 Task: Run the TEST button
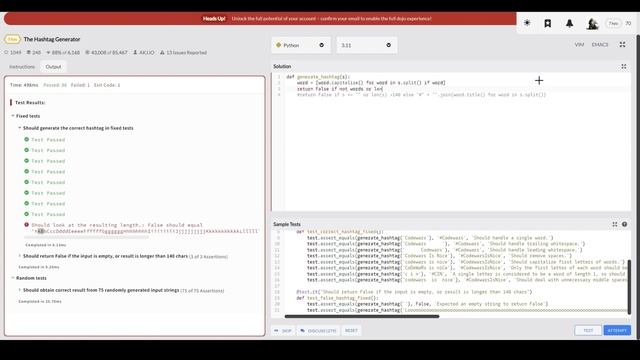588,331
